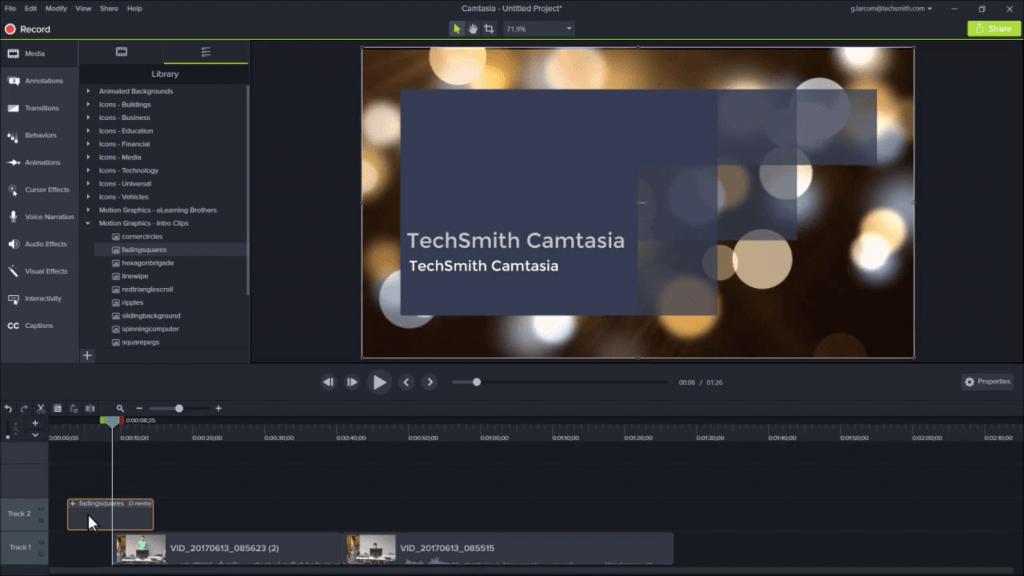Add item to Library with plus button
Image resolution: width=1024 pixels, height=576 pixels.
click(x=88, y=356)
